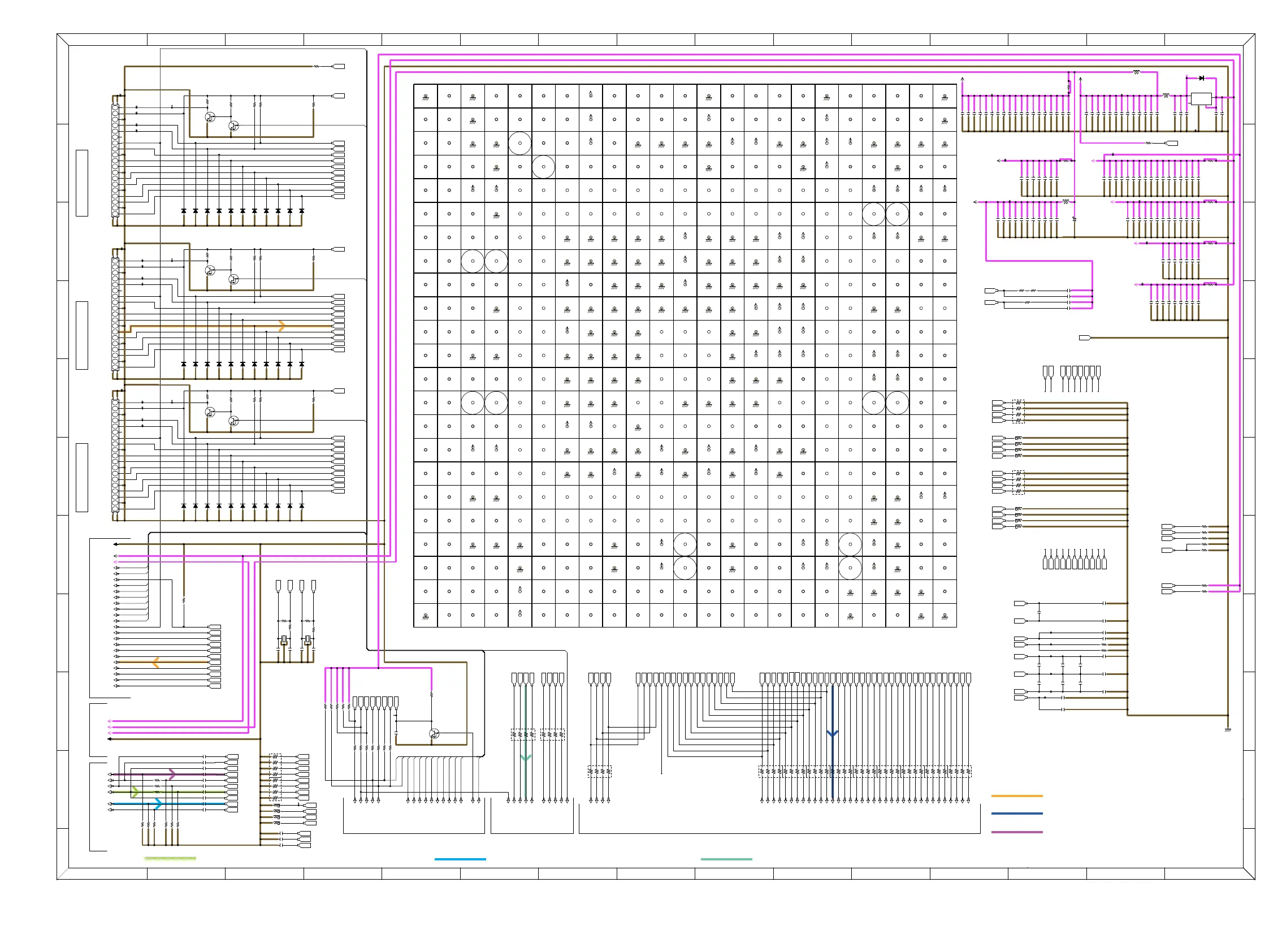Select the cyan right-pointing signal arrow
Screen dimensions: 1282x952
click(158, 803)
